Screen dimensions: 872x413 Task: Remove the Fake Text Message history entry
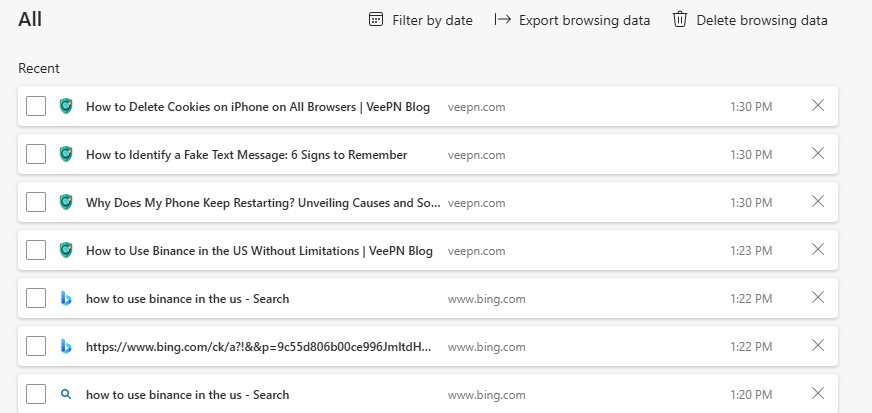[x=818, y=153]
